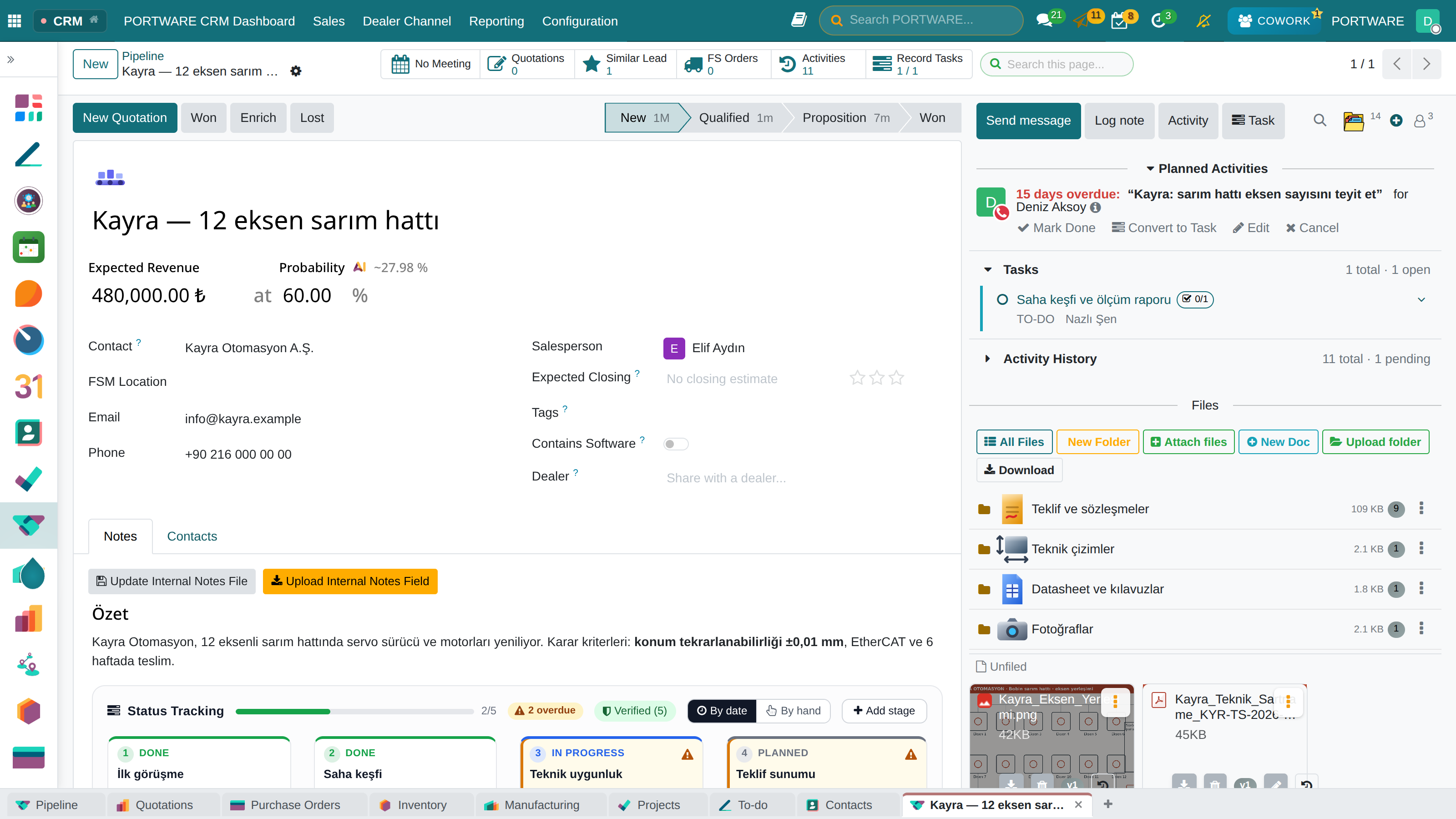
Task: Click the muted notifications bell icon
Action: pos(1203,21)
